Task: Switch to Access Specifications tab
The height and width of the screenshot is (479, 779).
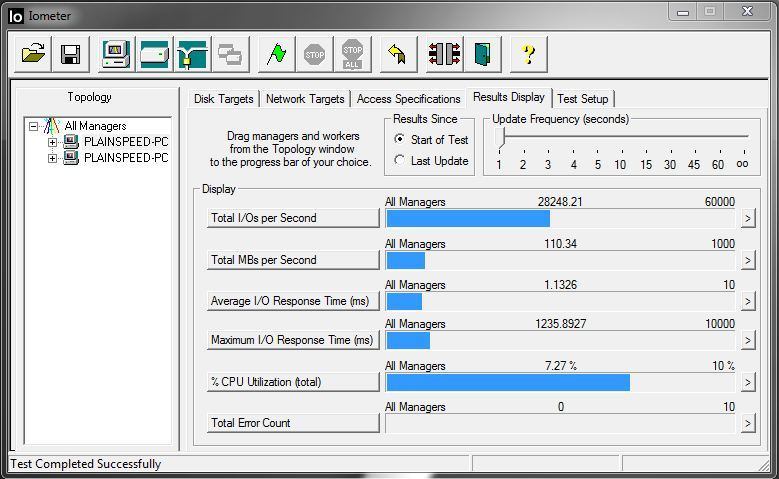Action: pos(408,98)
